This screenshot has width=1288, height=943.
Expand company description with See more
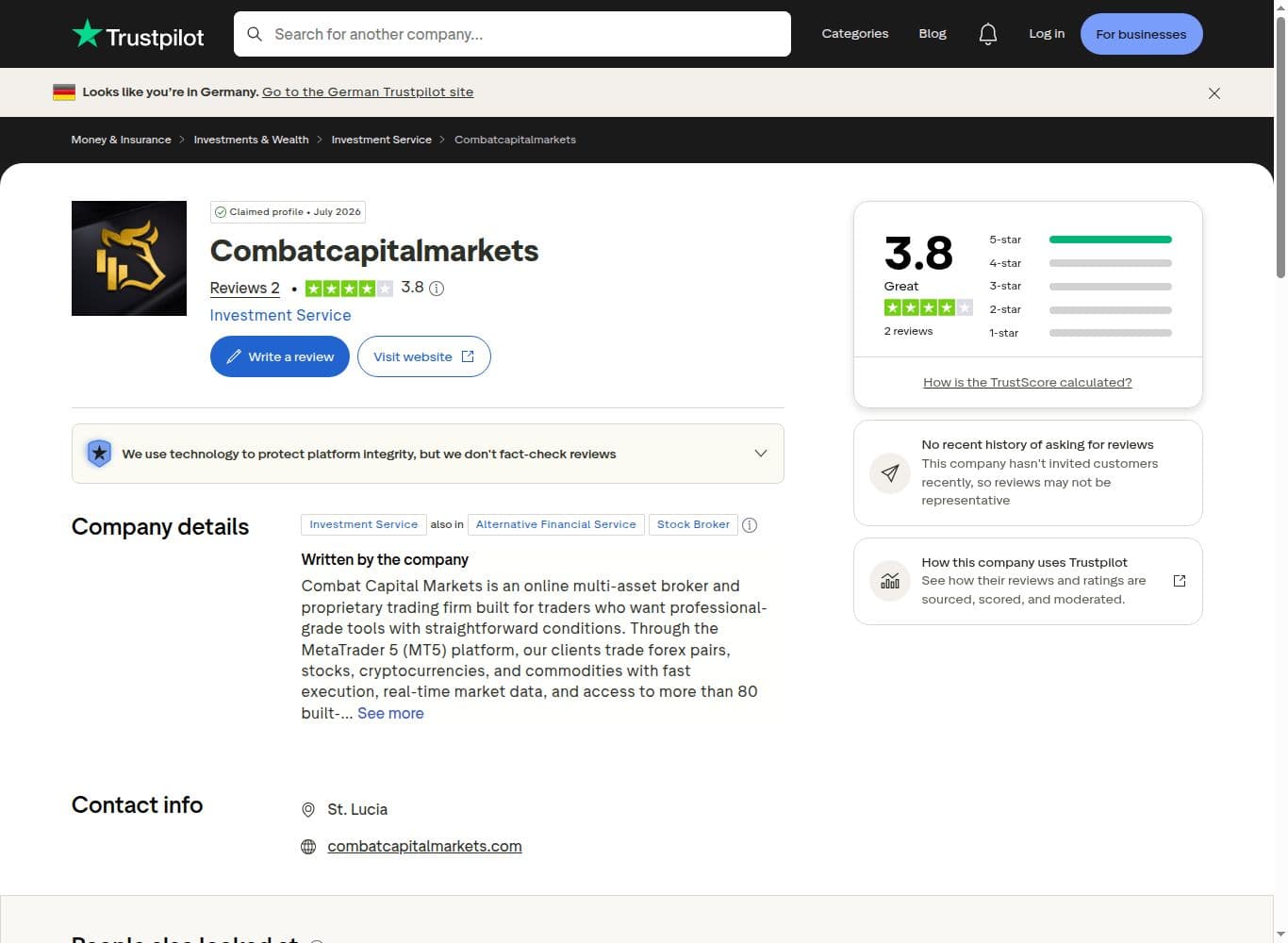(x=390, y=714)
